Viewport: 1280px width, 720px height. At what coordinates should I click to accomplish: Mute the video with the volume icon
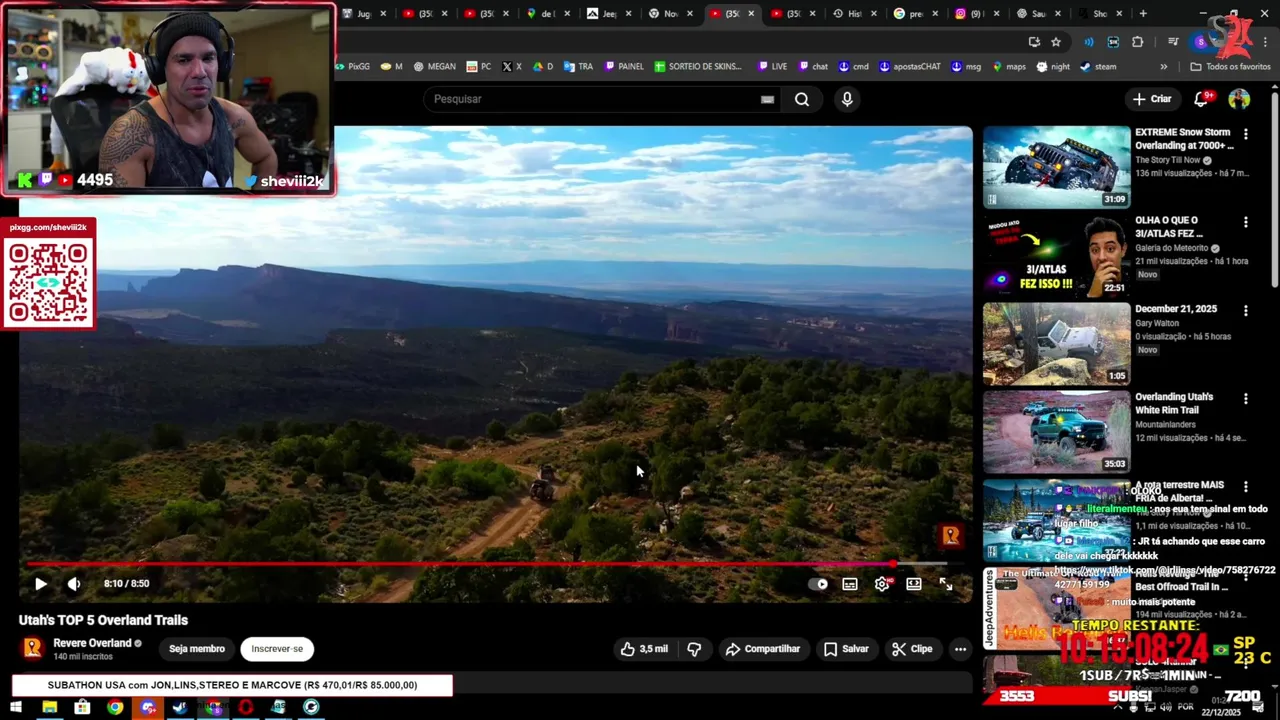point(74,584)
